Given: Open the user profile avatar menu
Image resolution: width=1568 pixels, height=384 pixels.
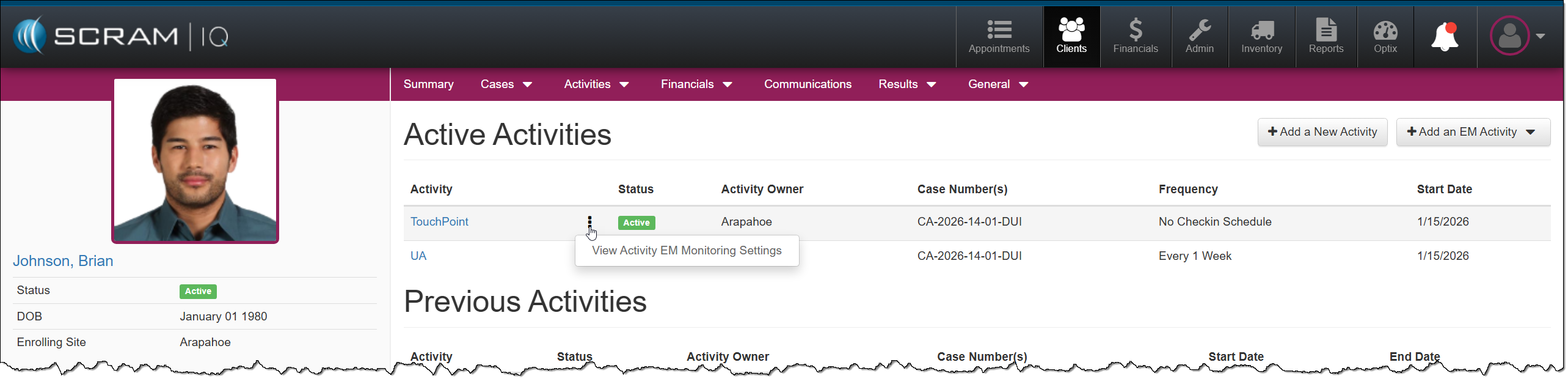Looking at the screenshot, I should click(x=1517, y=36).
